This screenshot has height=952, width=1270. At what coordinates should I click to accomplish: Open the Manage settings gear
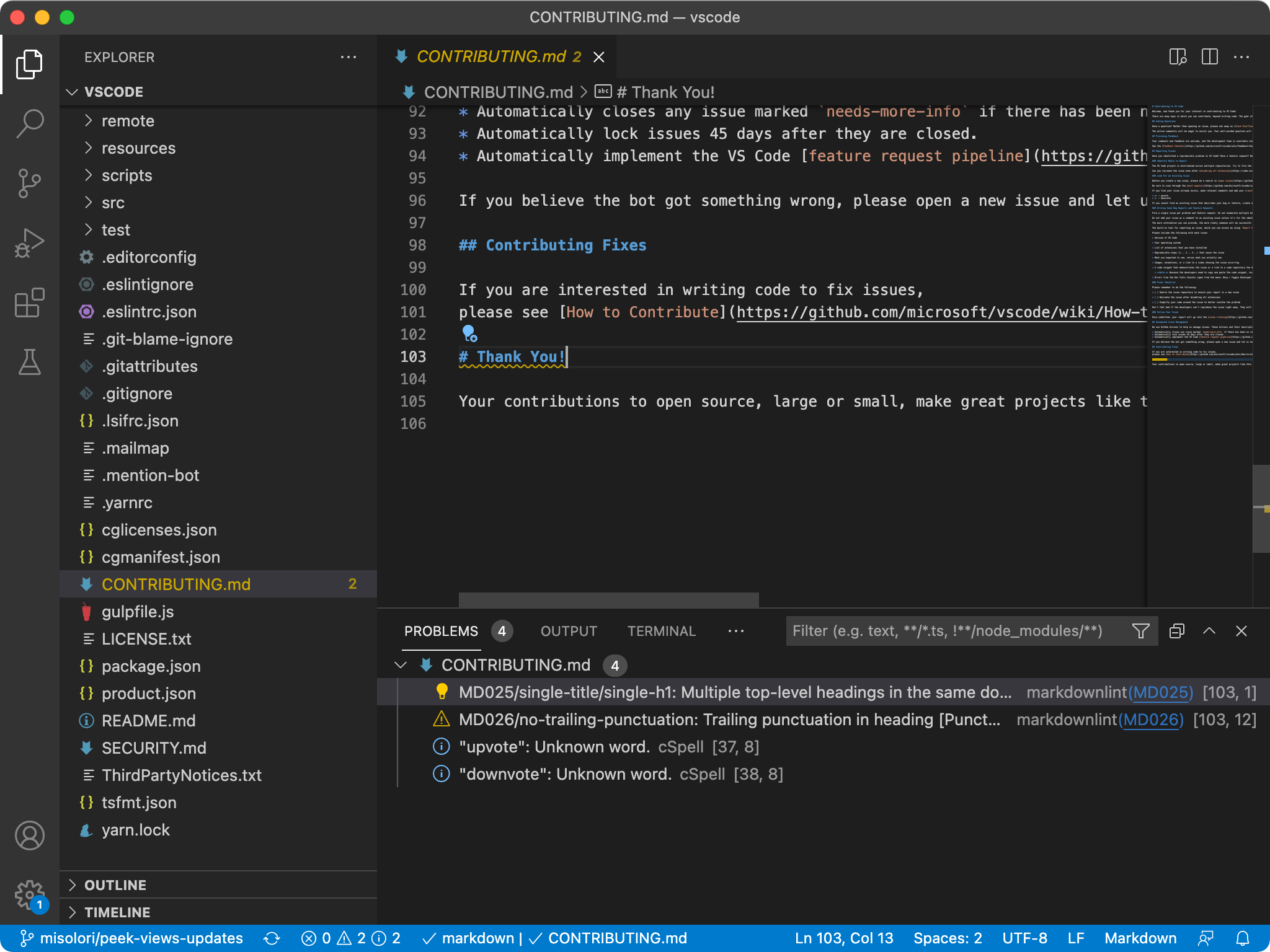coord(29,894)
